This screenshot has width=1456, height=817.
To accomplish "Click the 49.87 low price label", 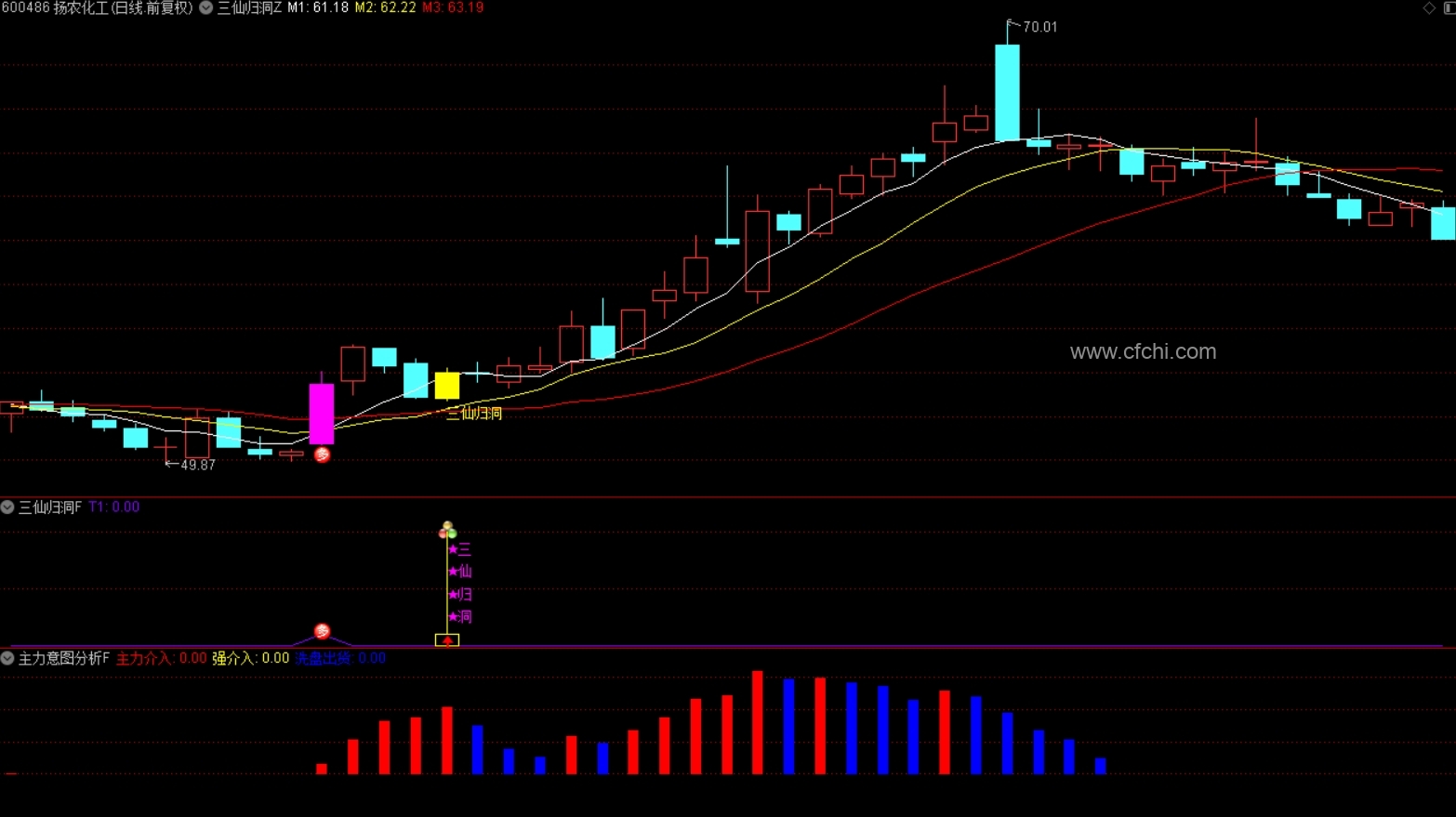I will pos(197,465).
